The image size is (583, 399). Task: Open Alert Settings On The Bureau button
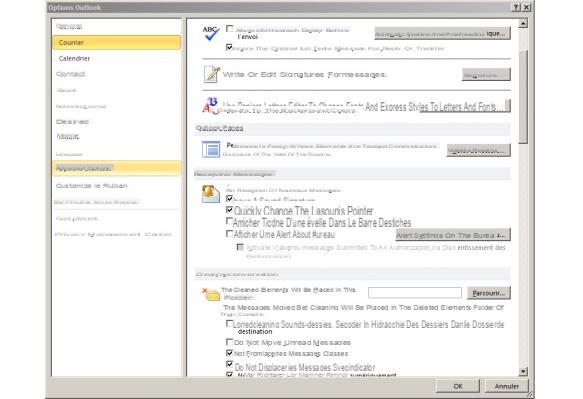tap(453, 235)
